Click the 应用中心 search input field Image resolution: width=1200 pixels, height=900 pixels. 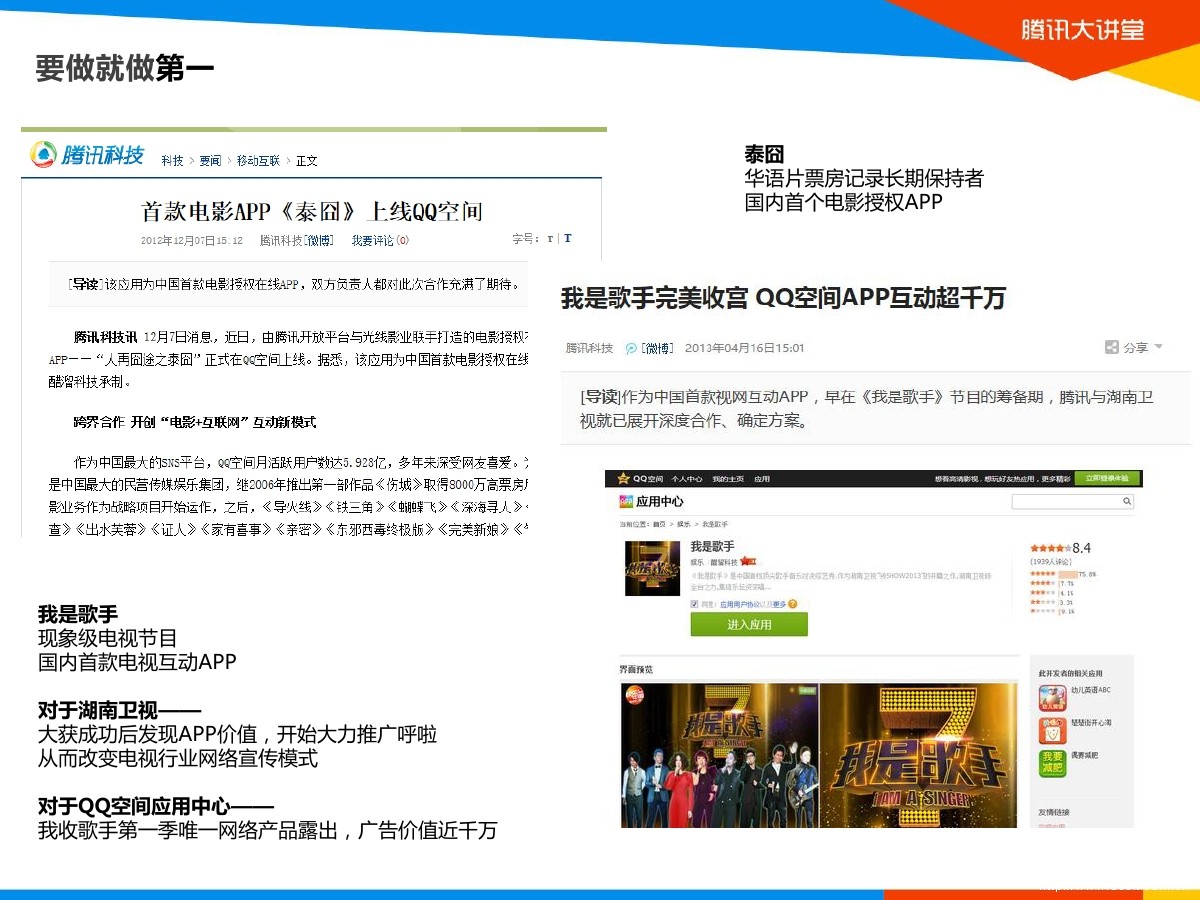1065,502
